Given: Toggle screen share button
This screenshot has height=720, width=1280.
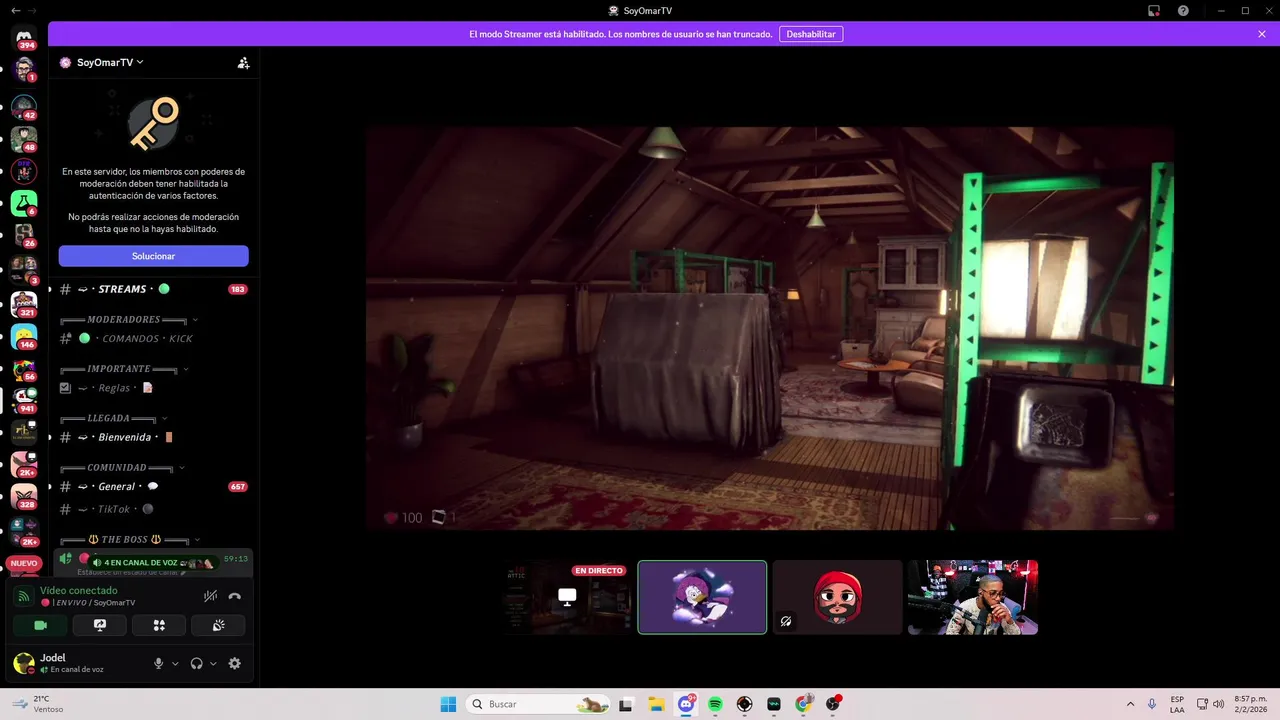Looking at the screenshot, I should [100, 625].
